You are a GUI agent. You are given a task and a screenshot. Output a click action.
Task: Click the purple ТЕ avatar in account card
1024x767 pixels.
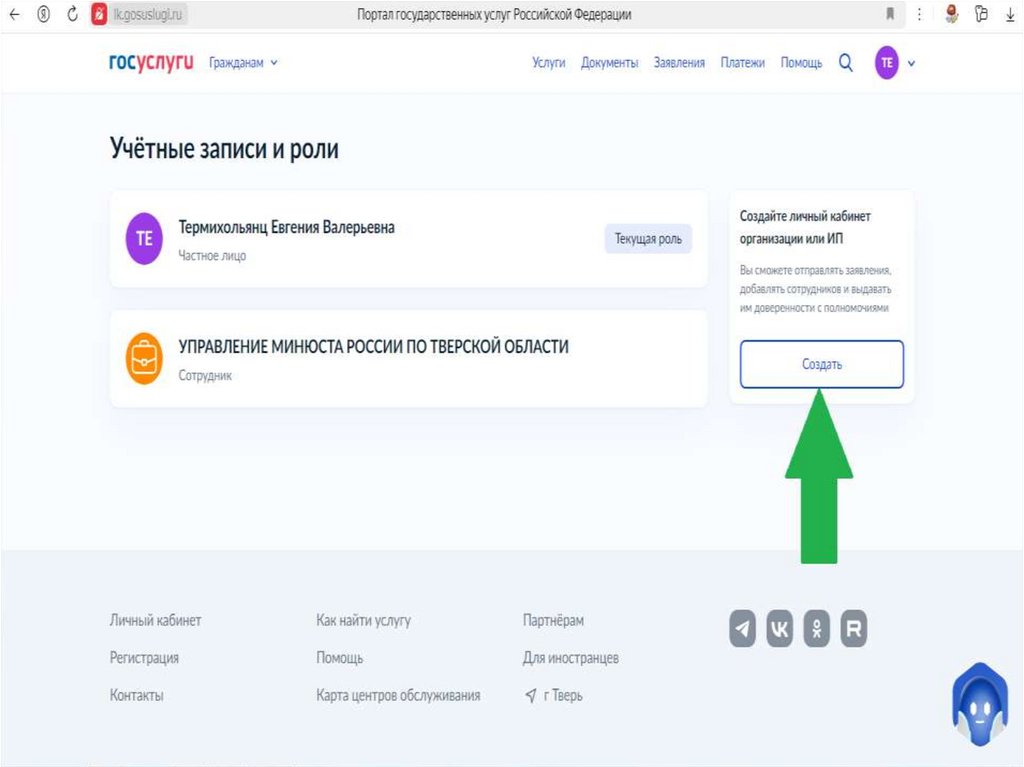click(144, 238)
